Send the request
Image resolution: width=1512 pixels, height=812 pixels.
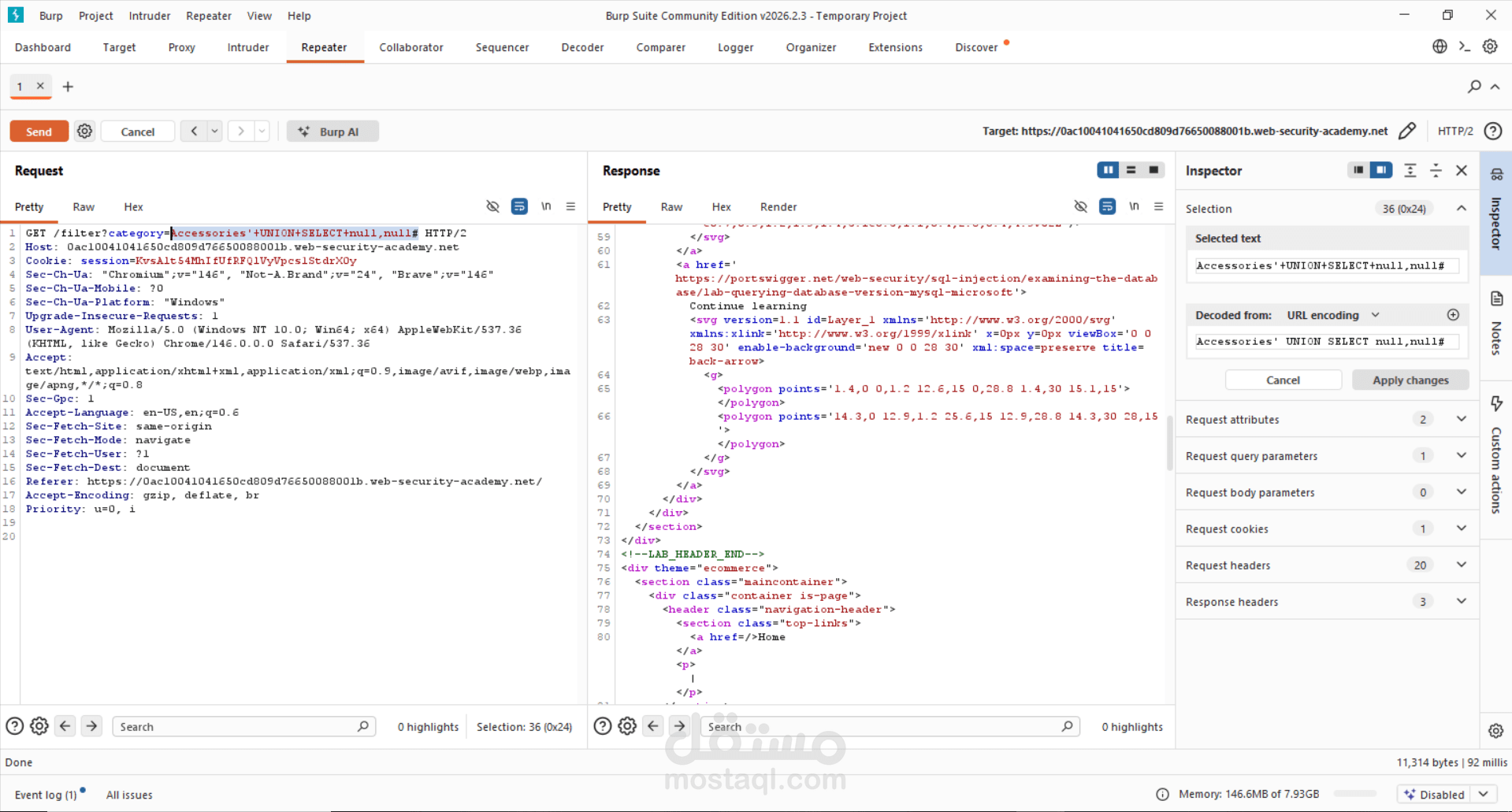point(39,132)
